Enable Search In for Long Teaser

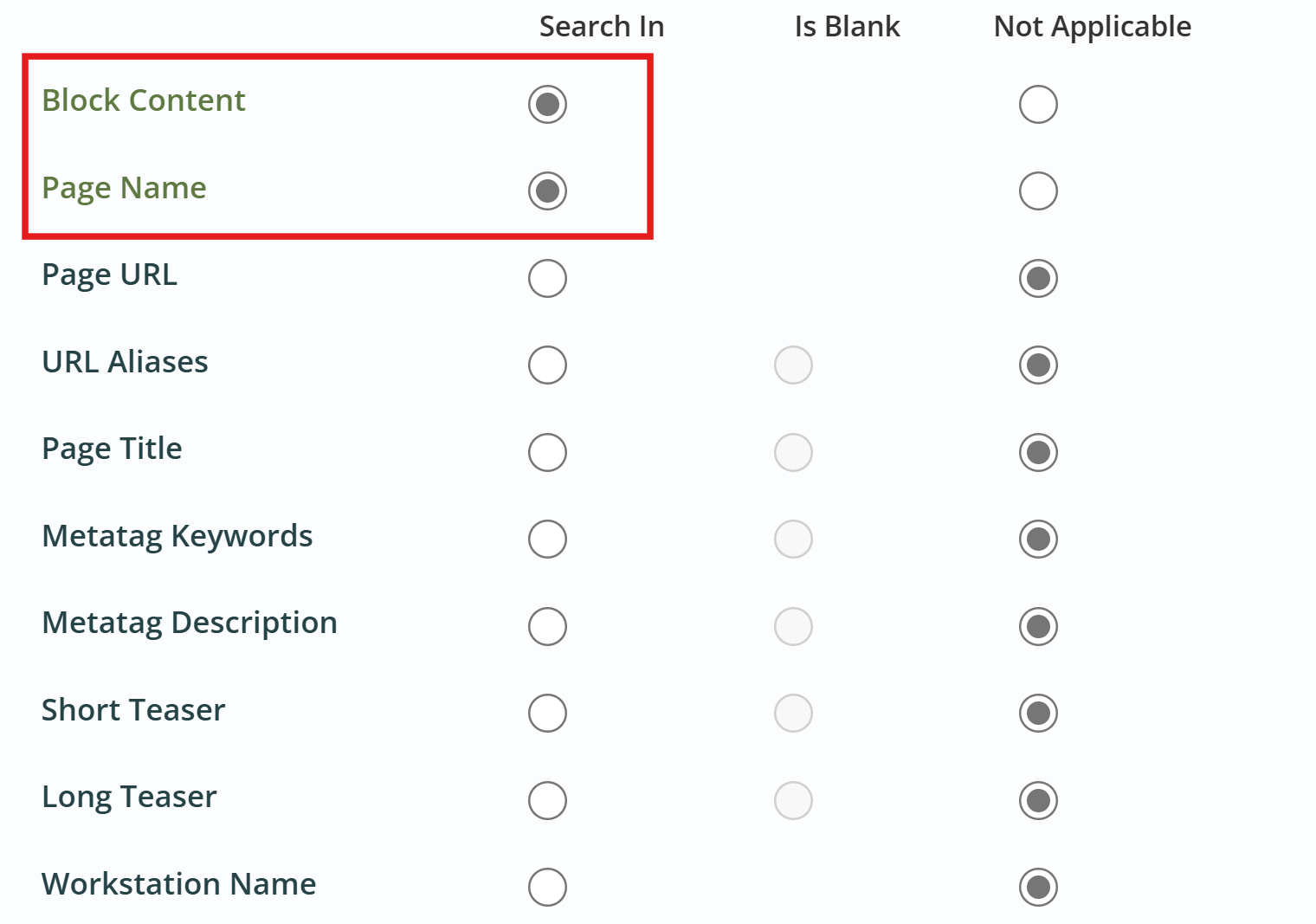click(547, 800)
